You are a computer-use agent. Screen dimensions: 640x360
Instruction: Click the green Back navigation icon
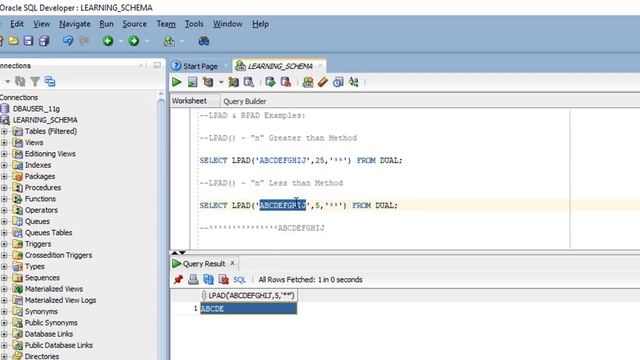click(108, 41)
